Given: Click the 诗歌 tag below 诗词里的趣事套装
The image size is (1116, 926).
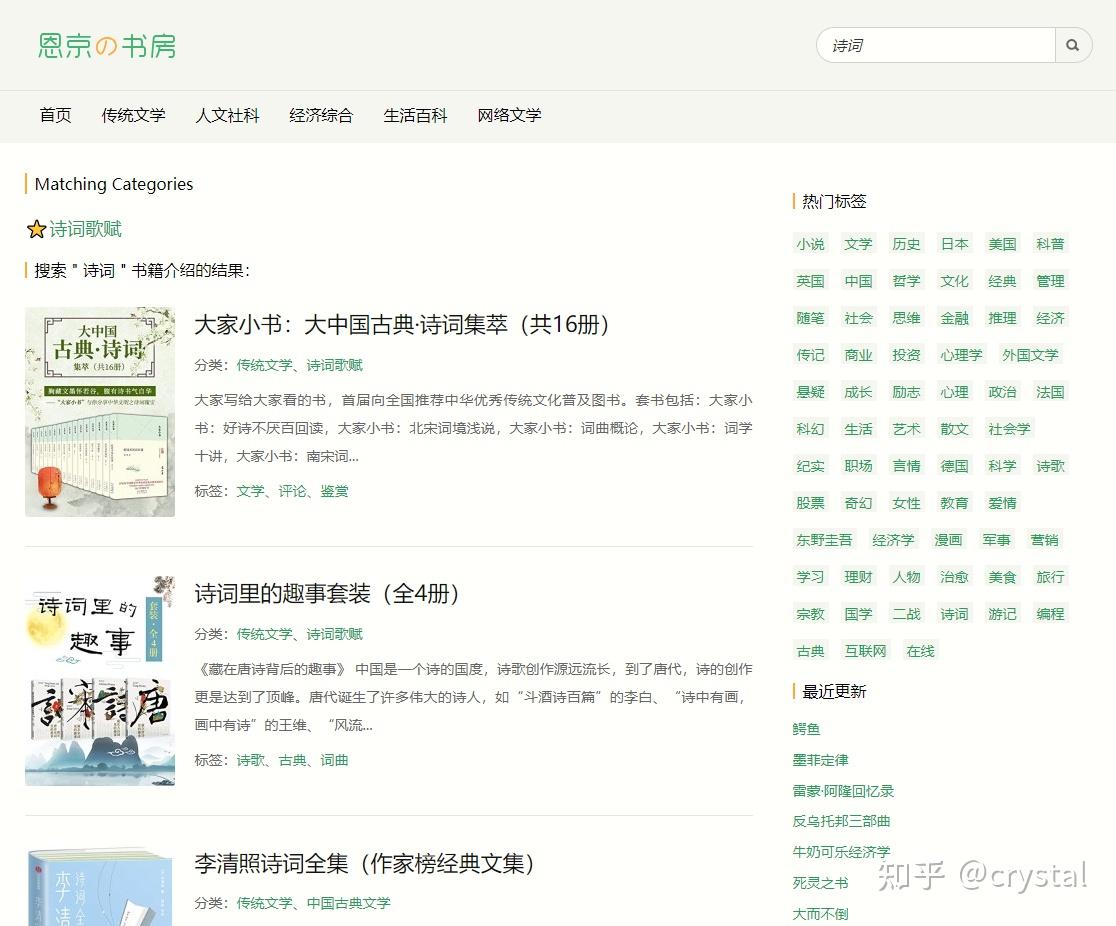Looking at the screenshot, I should [x=250, y=760].
